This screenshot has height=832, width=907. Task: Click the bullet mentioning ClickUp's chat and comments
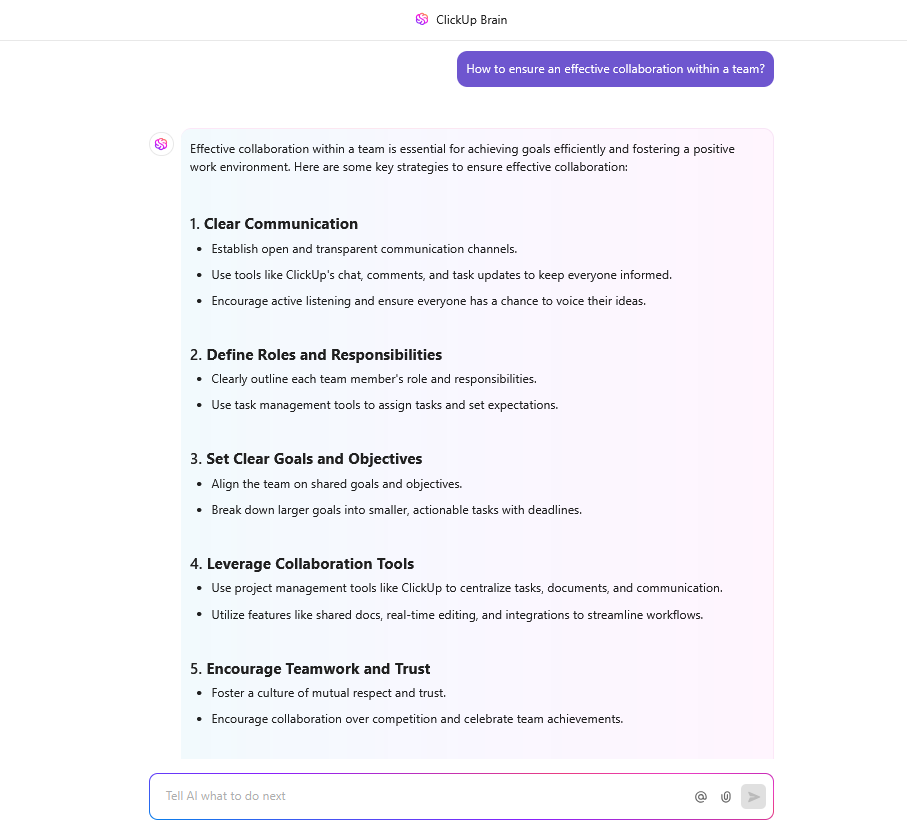(441, 275)
